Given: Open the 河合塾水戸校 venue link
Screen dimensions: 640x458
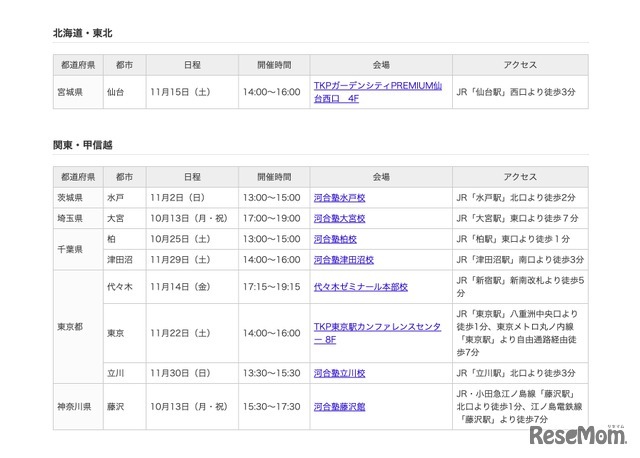Looking at the screenshot, I should coord(339,198).
